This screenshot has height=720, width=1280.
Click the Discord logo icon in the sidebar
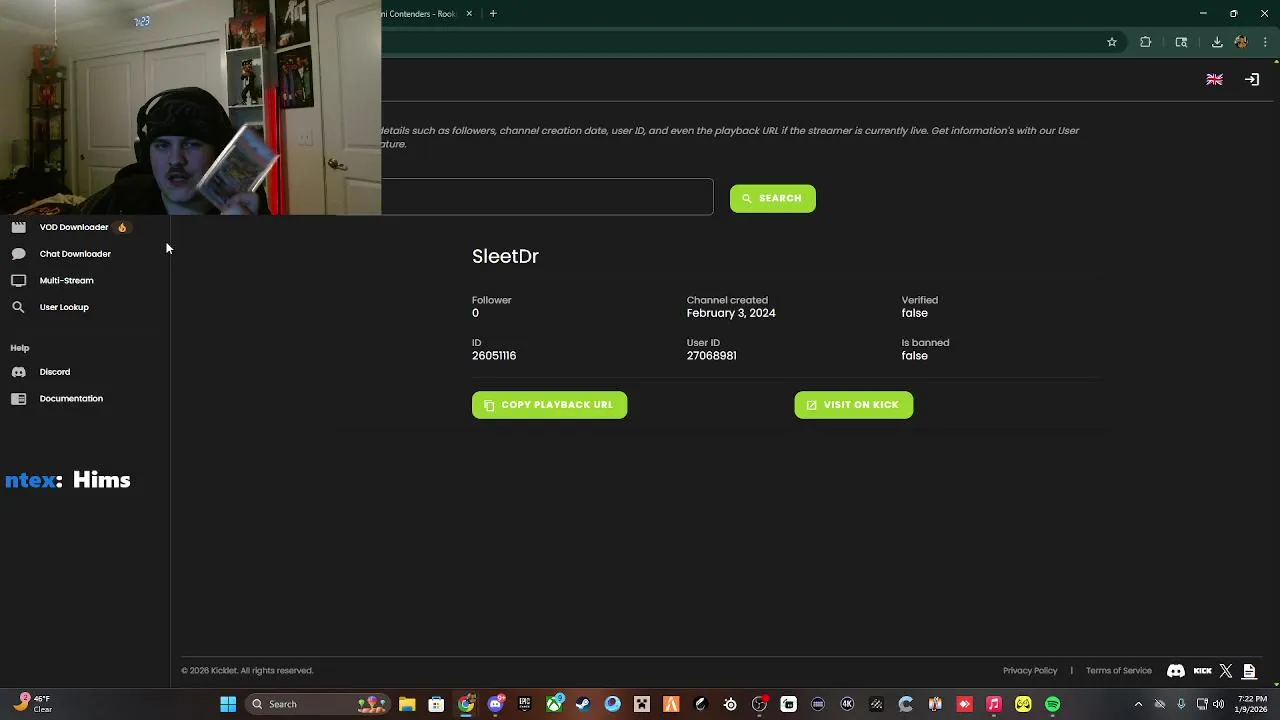tap(18, 372)
